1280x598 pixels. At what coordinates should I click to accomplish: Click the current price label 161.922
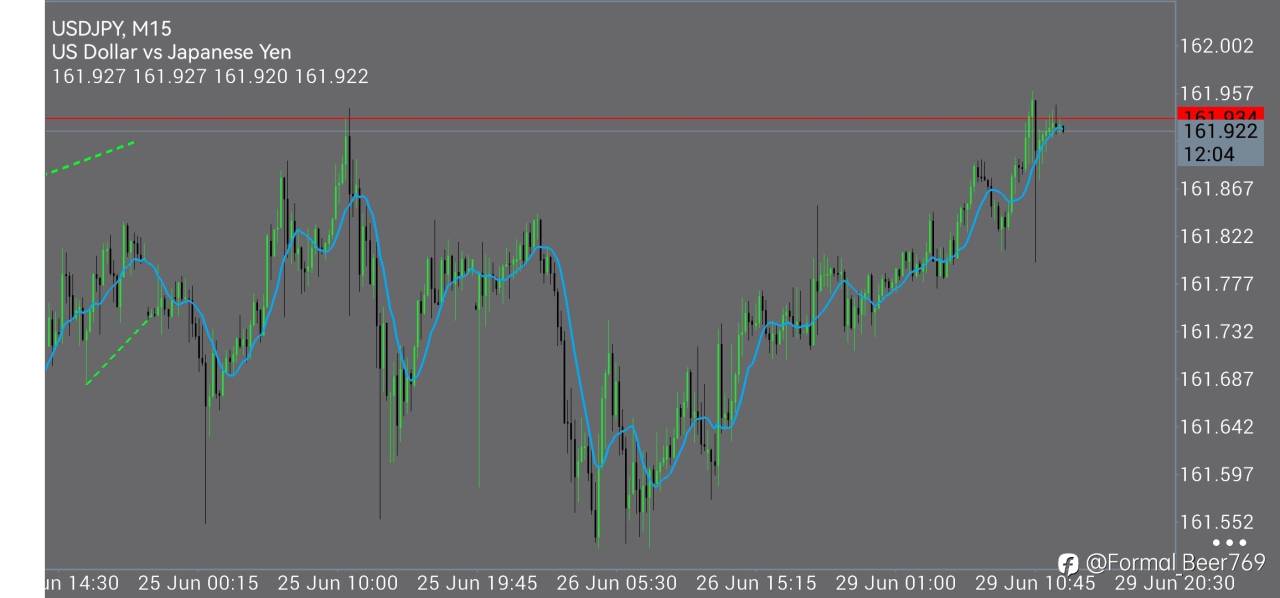pos(1220,131)
